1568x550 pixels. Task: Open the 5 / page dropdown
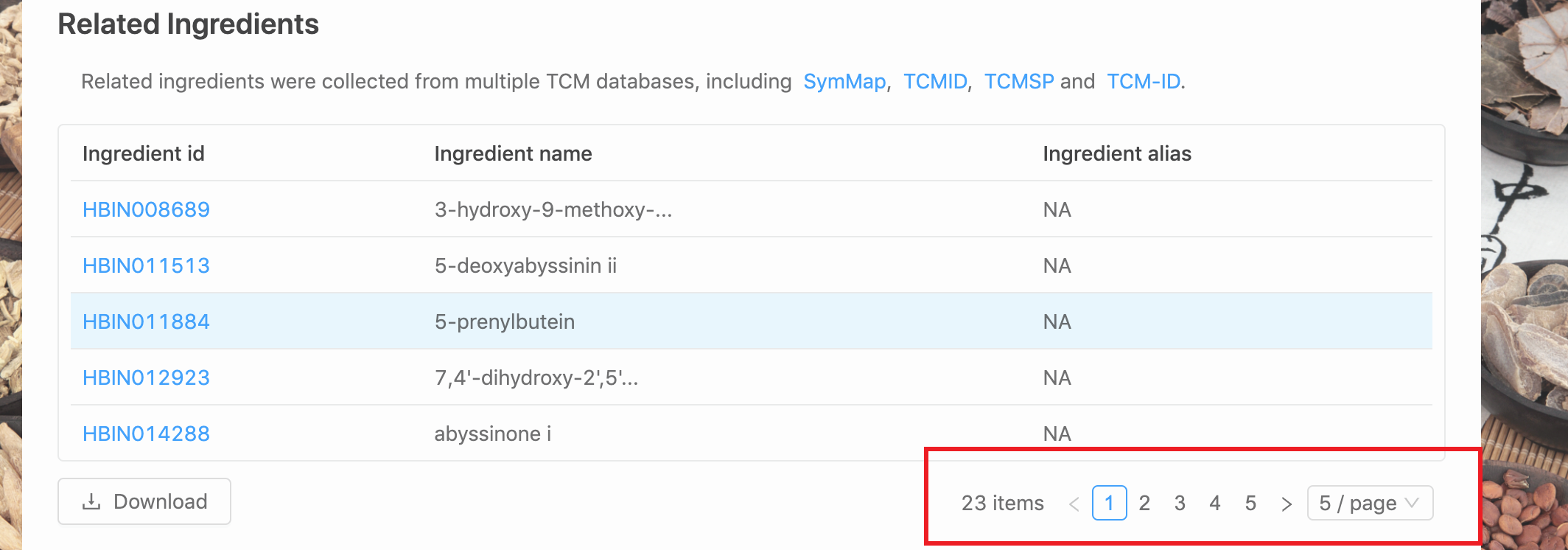(1370, 503)
